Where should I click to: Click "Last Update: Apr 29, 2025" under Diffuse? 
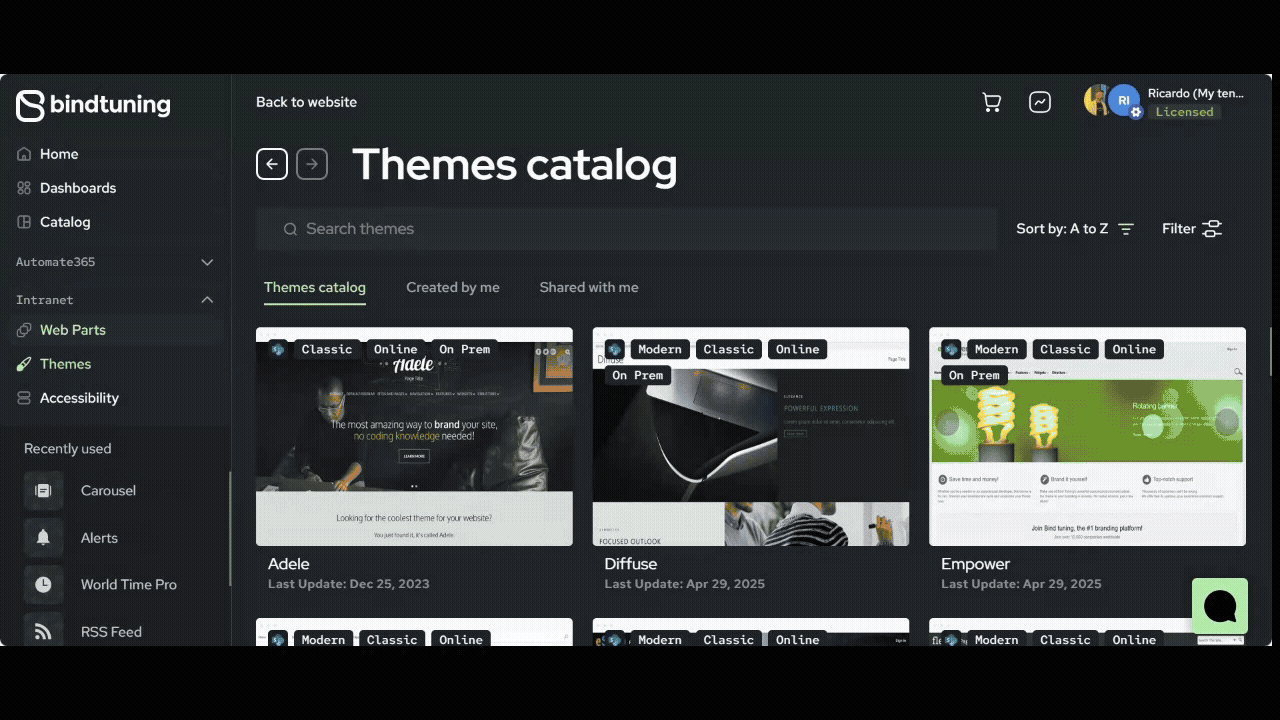click(x=685, y=584)
